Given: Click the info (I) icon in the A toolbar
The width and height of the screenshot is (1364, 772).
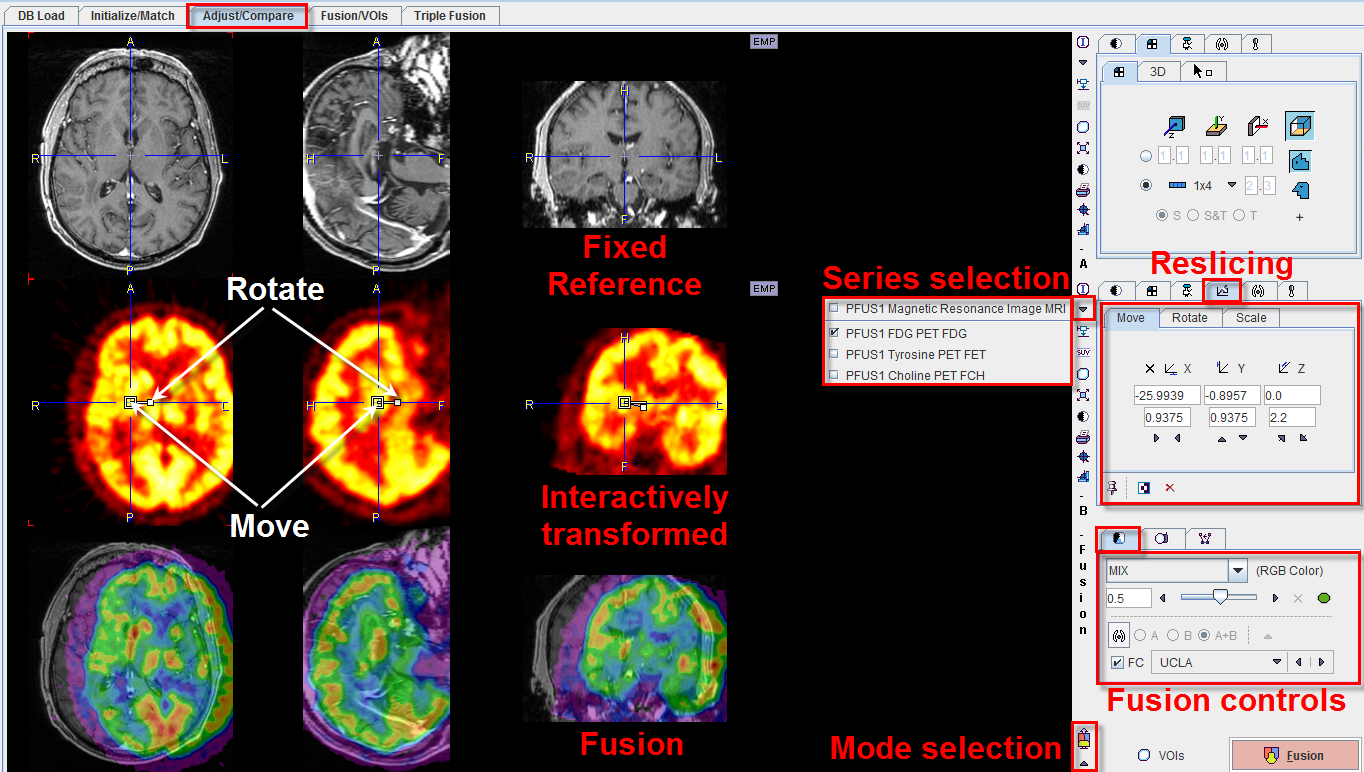Looking at the screenshot, I should point(1083,42).
